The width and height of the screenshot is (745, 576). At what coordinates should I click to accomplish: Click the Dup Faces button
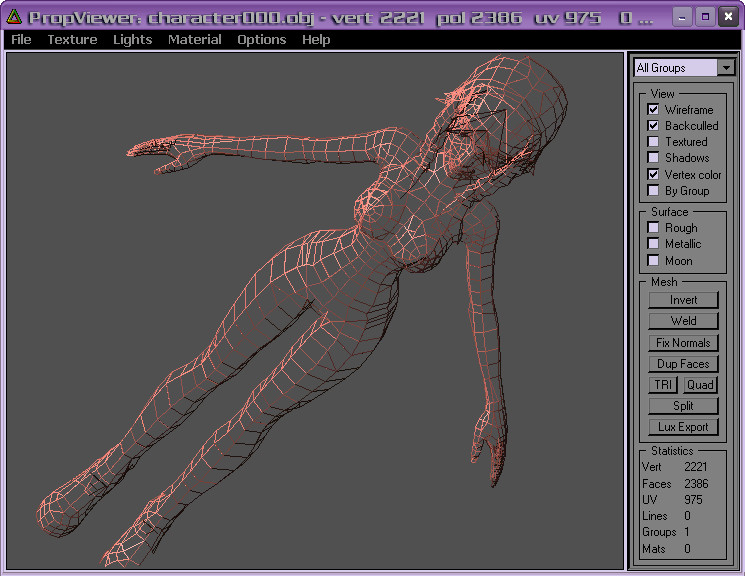tap(683, 364)
